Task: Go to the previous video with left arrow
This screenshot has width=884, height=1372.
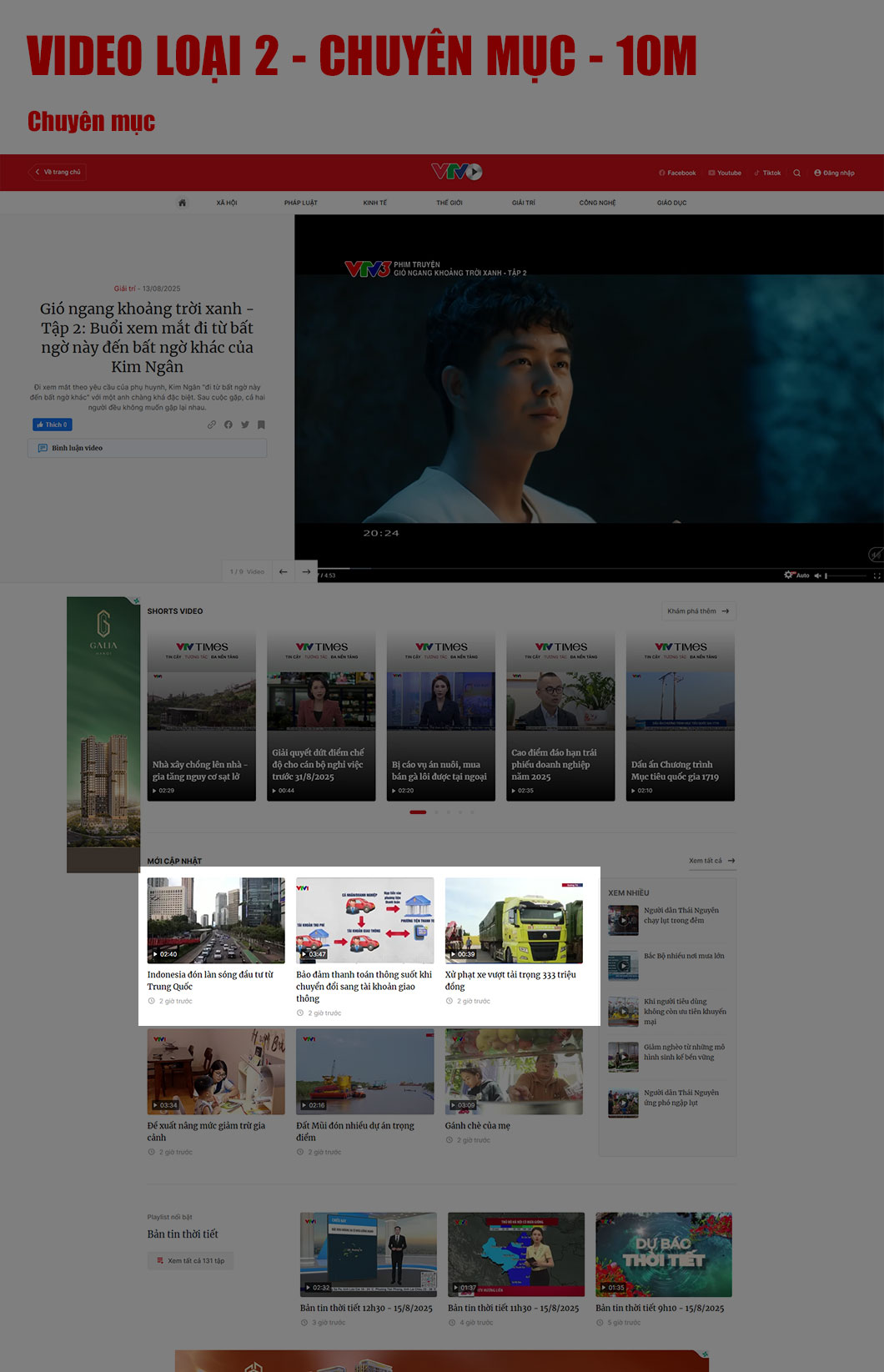Action: click(284, 571)
